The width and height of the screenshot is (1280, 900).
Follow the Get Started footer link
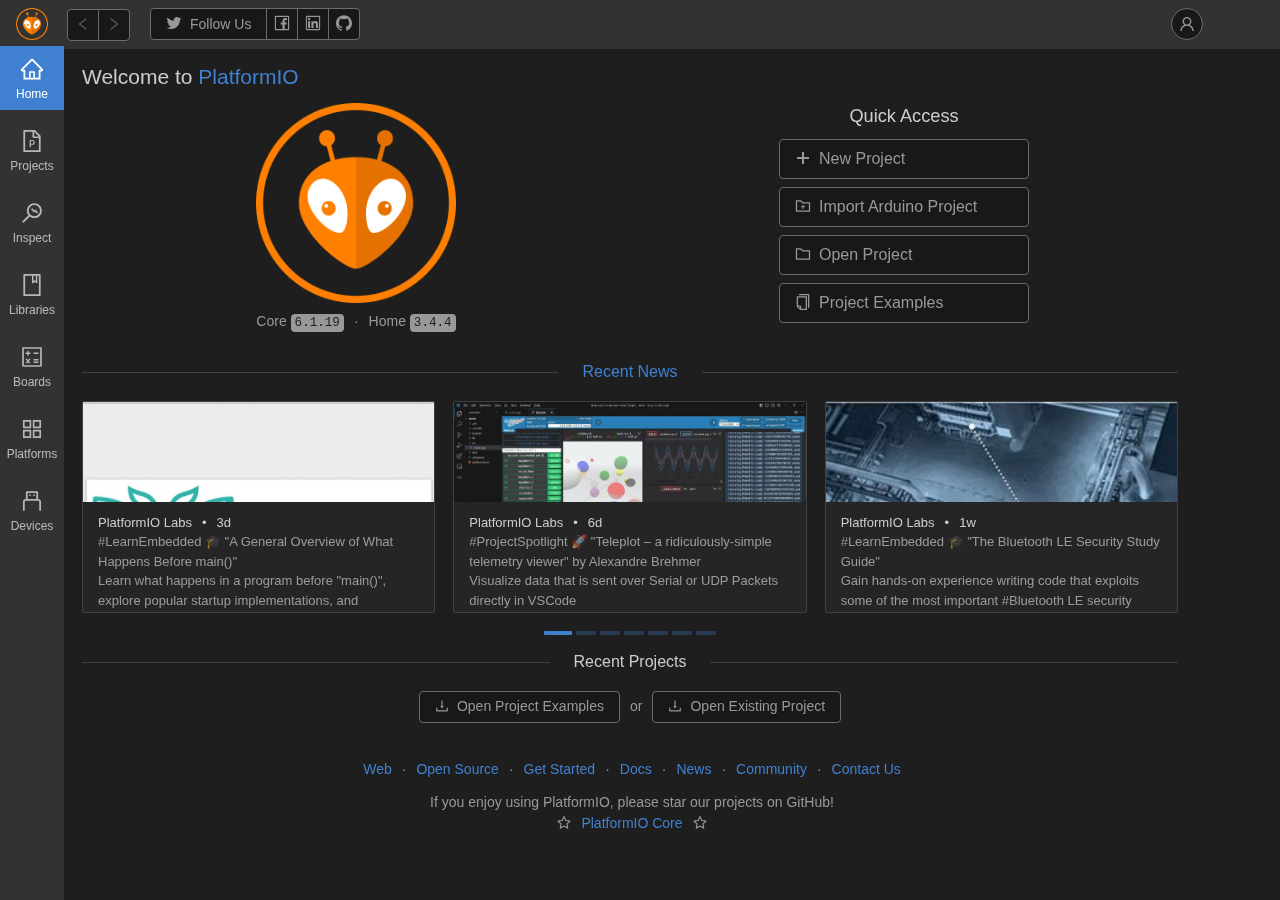[x=559, y=769]
